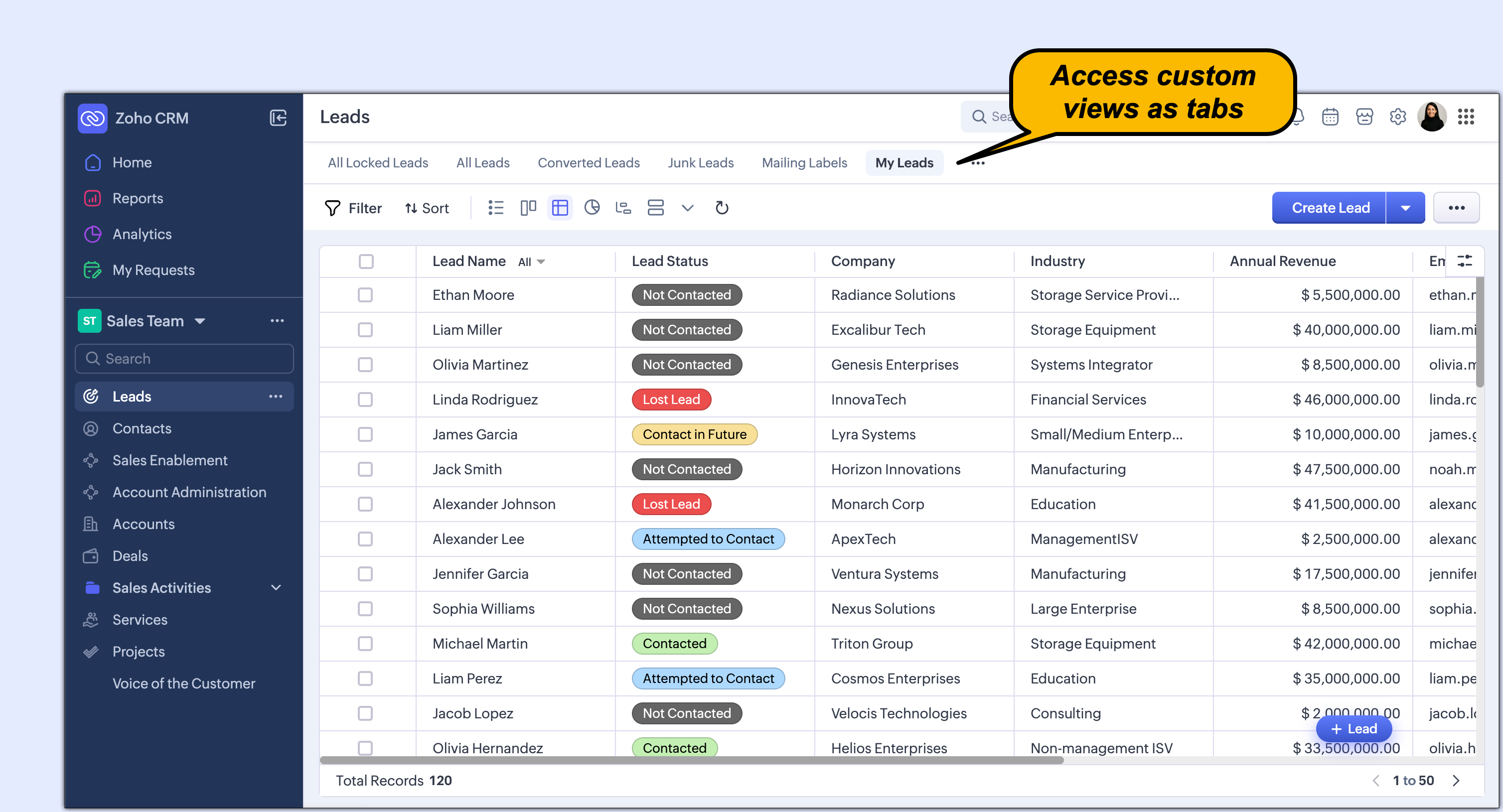Open the Create Lead dropdown arrow
This screenshot has width=1503, height=812.
coord(1405,208)
